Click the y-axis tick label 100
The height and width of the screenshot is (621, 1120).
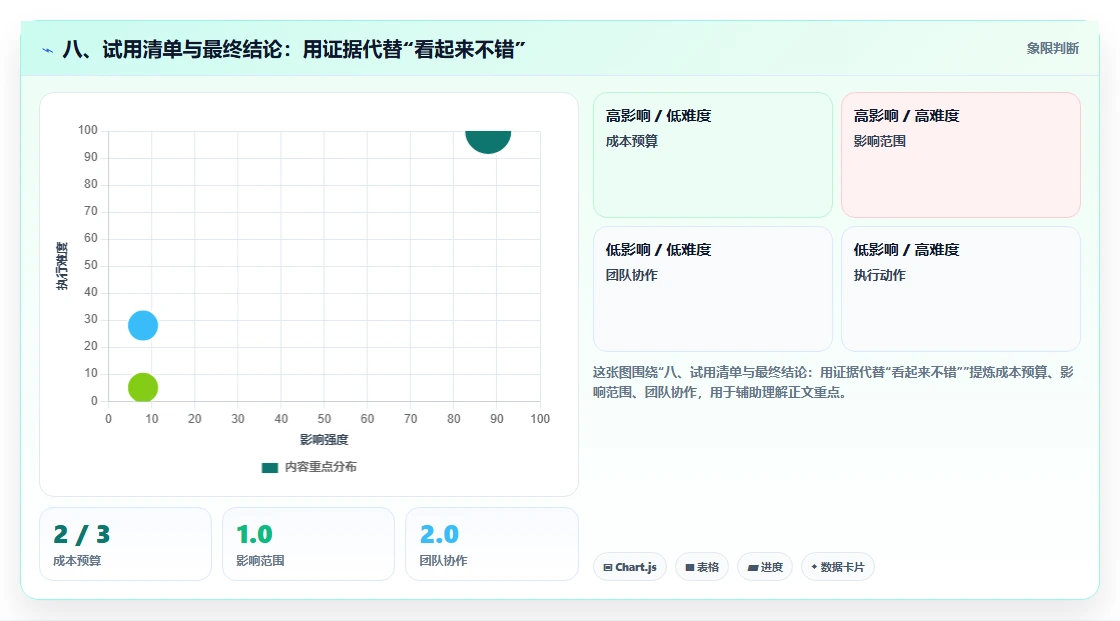point(88,130)
